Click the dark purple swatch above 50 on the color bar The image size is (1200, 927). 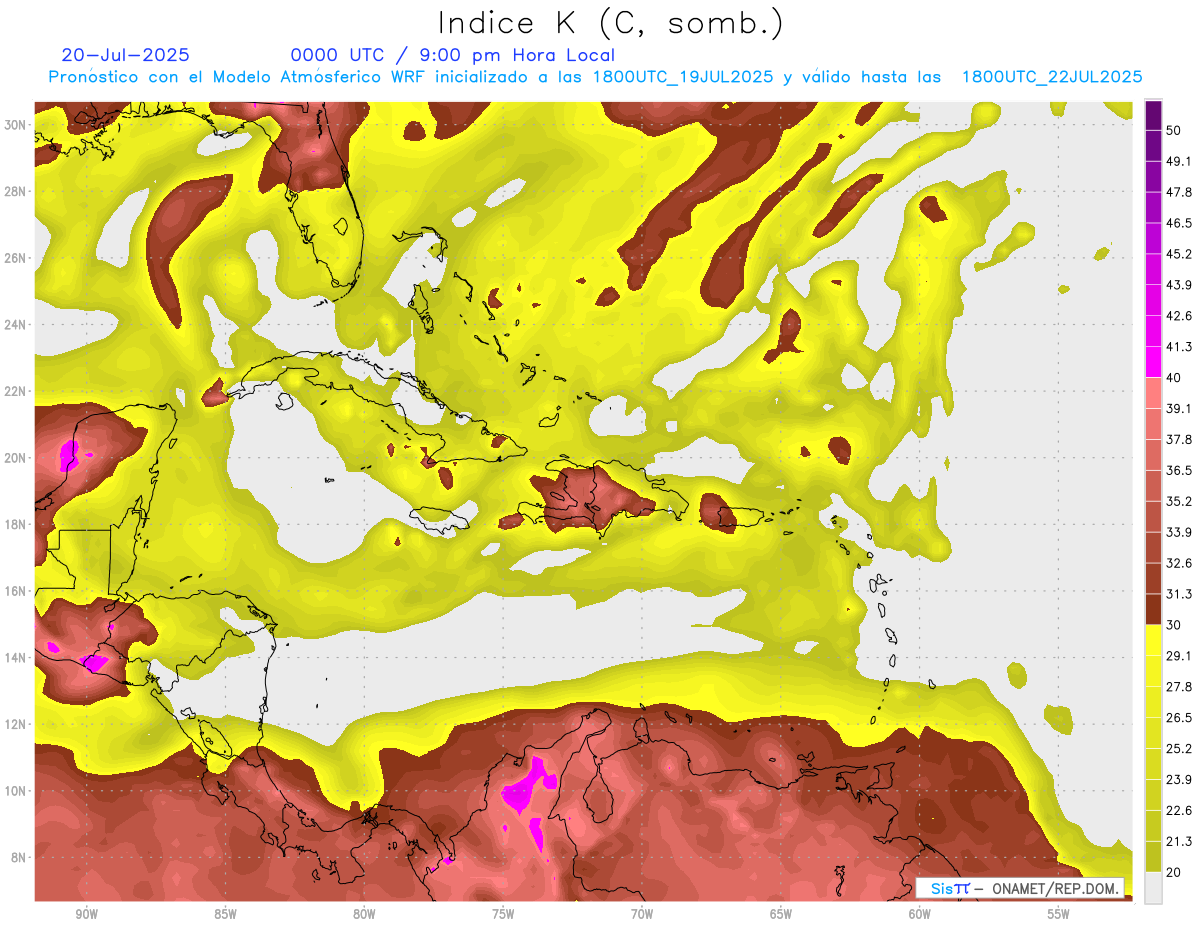tap(1153, 116)
